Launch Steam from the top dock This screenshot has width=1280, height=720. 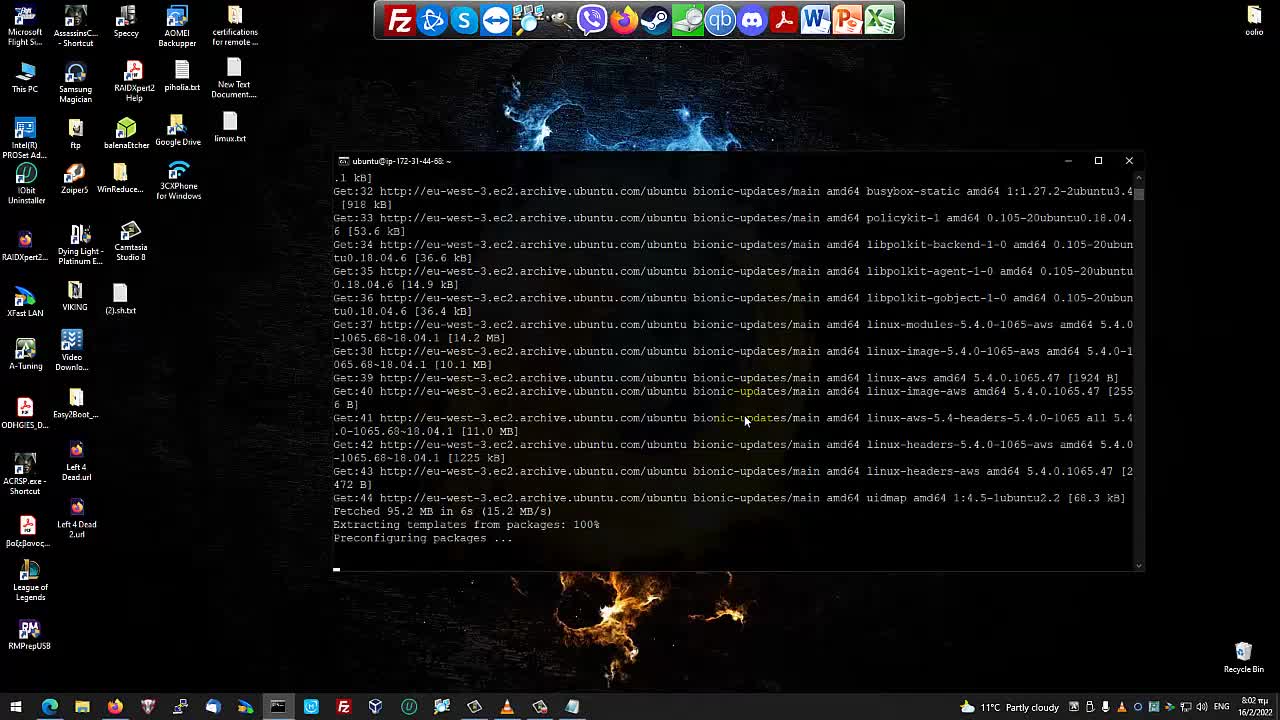pos(656,20)
